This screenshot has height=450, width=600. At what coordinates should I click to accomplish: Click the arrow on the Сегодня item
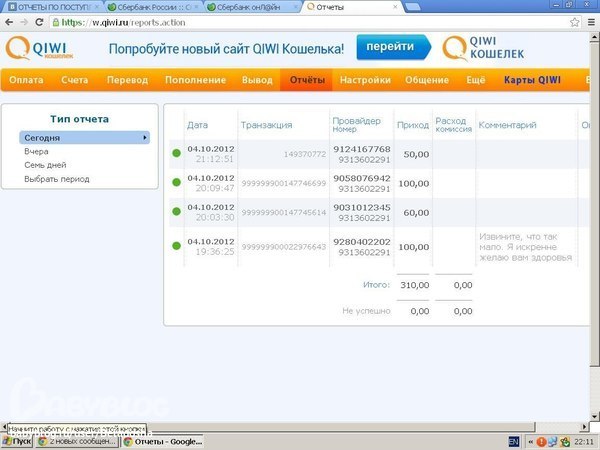[x=145, y=137]
